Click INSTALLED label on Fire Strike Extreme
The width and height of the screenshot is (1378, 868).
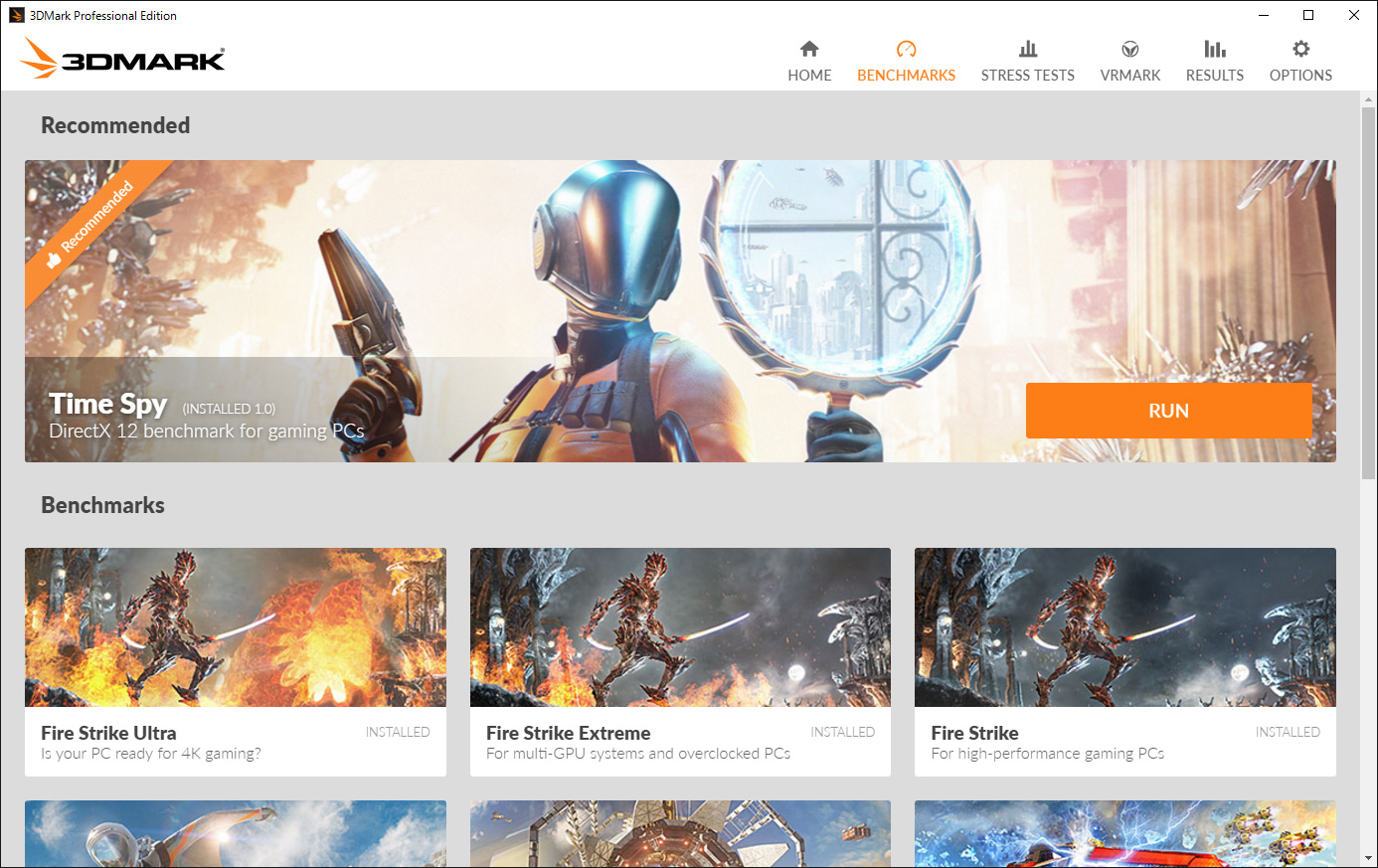click(843, 732)
